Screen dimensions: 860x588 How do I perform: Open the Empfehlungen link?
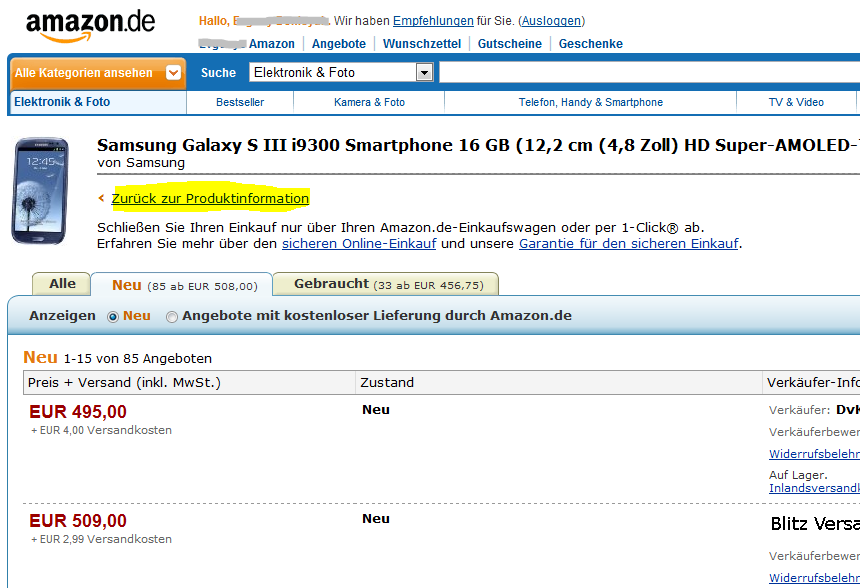click(433, 21)
